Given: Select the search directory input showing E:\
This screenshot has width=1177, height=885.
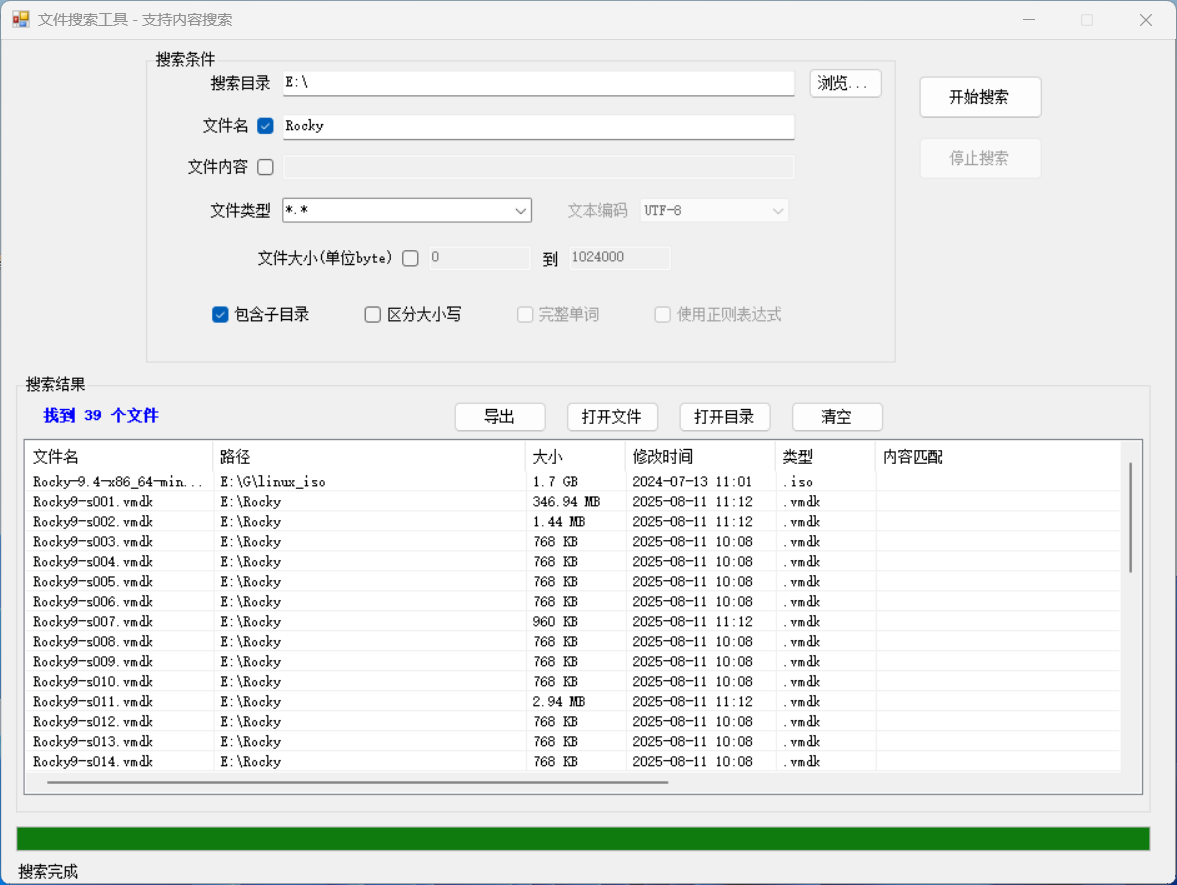Looking at the screenshot, I should click(538, 83).
